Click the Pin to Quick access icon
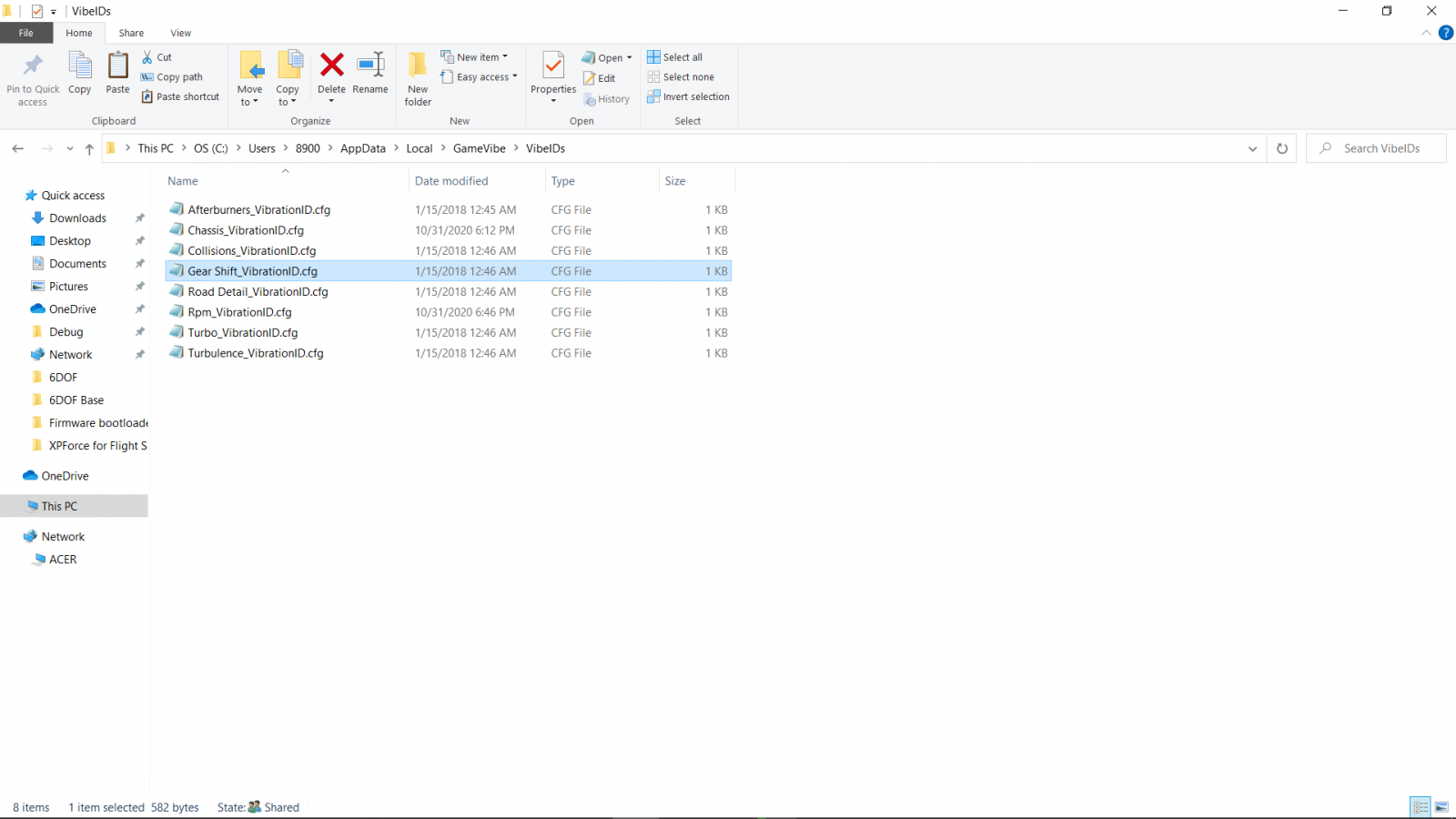 33,66
